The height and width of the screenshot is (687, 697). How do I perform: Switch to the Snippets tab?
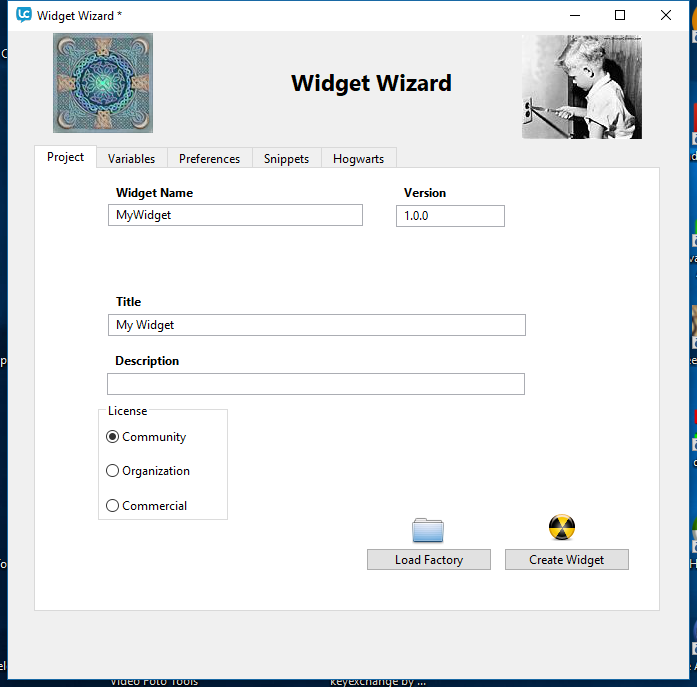[x=286, y=159]
